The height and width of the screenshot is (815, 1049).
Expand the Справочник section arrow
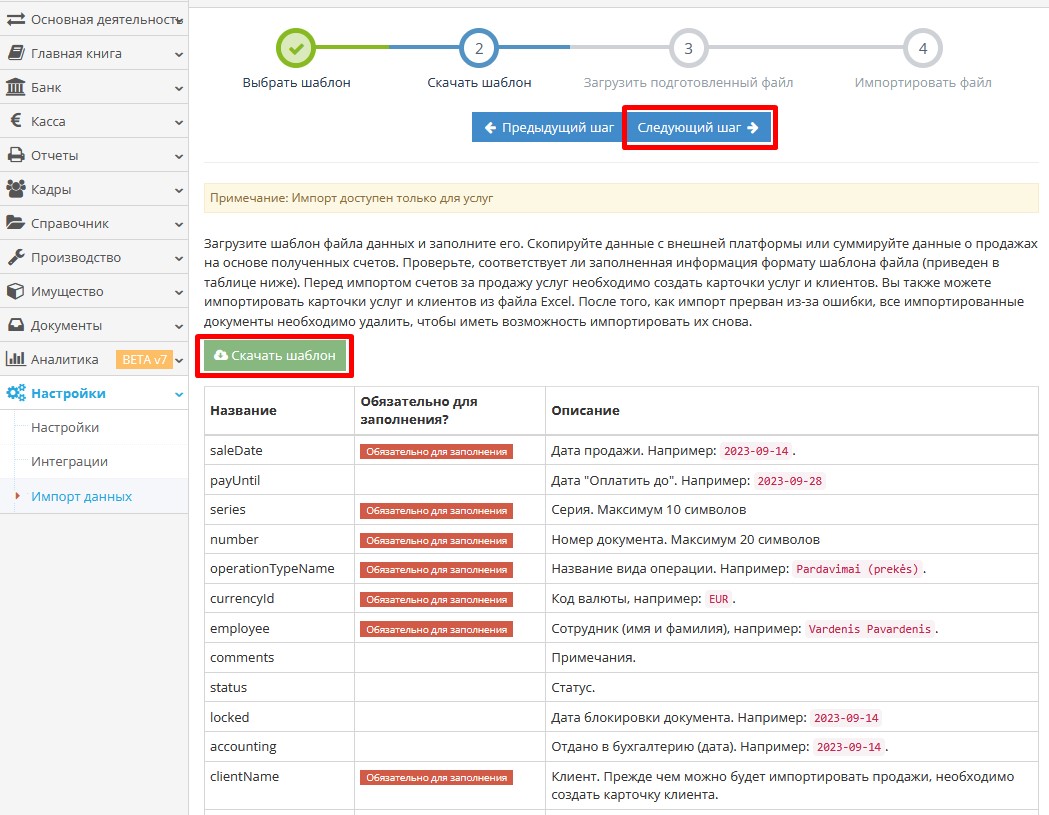pos(178,224)
